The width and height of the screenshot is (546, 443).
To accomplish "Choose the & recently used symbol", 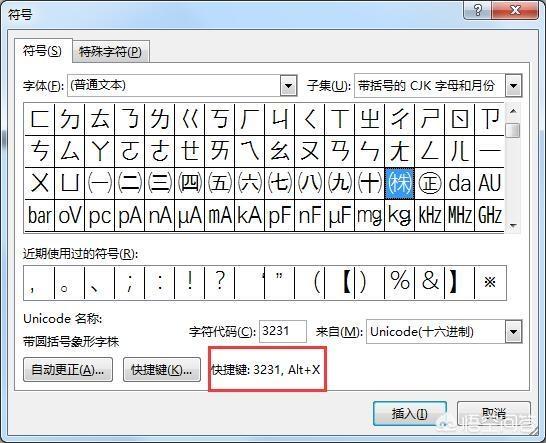I will tap(429, 282).
